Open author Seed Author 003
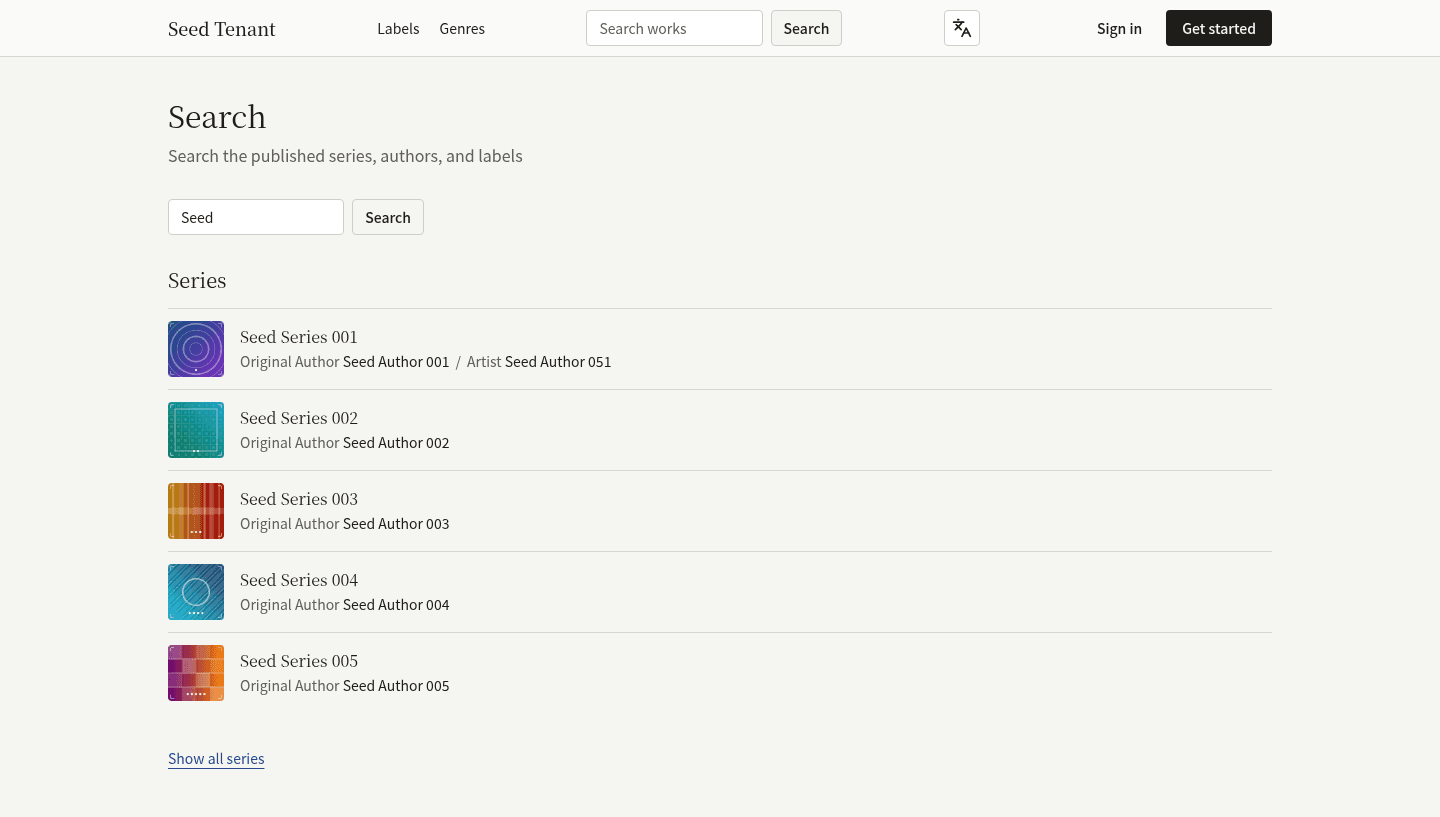 click(396, 524)
